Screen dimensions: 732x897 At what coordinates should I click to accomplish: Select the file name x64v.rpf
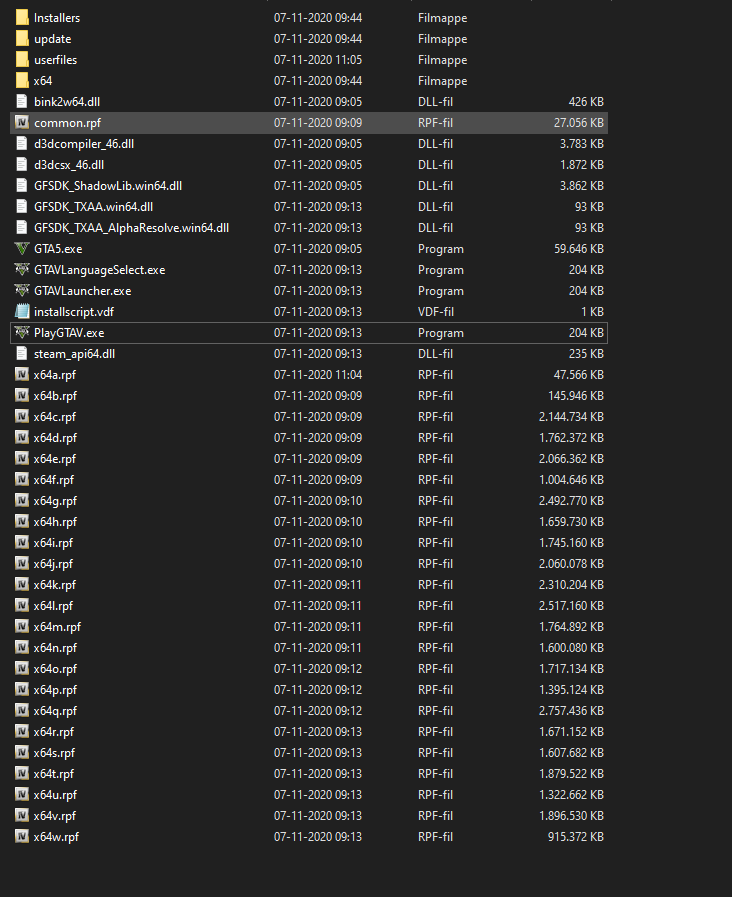[x=55, y=815]
